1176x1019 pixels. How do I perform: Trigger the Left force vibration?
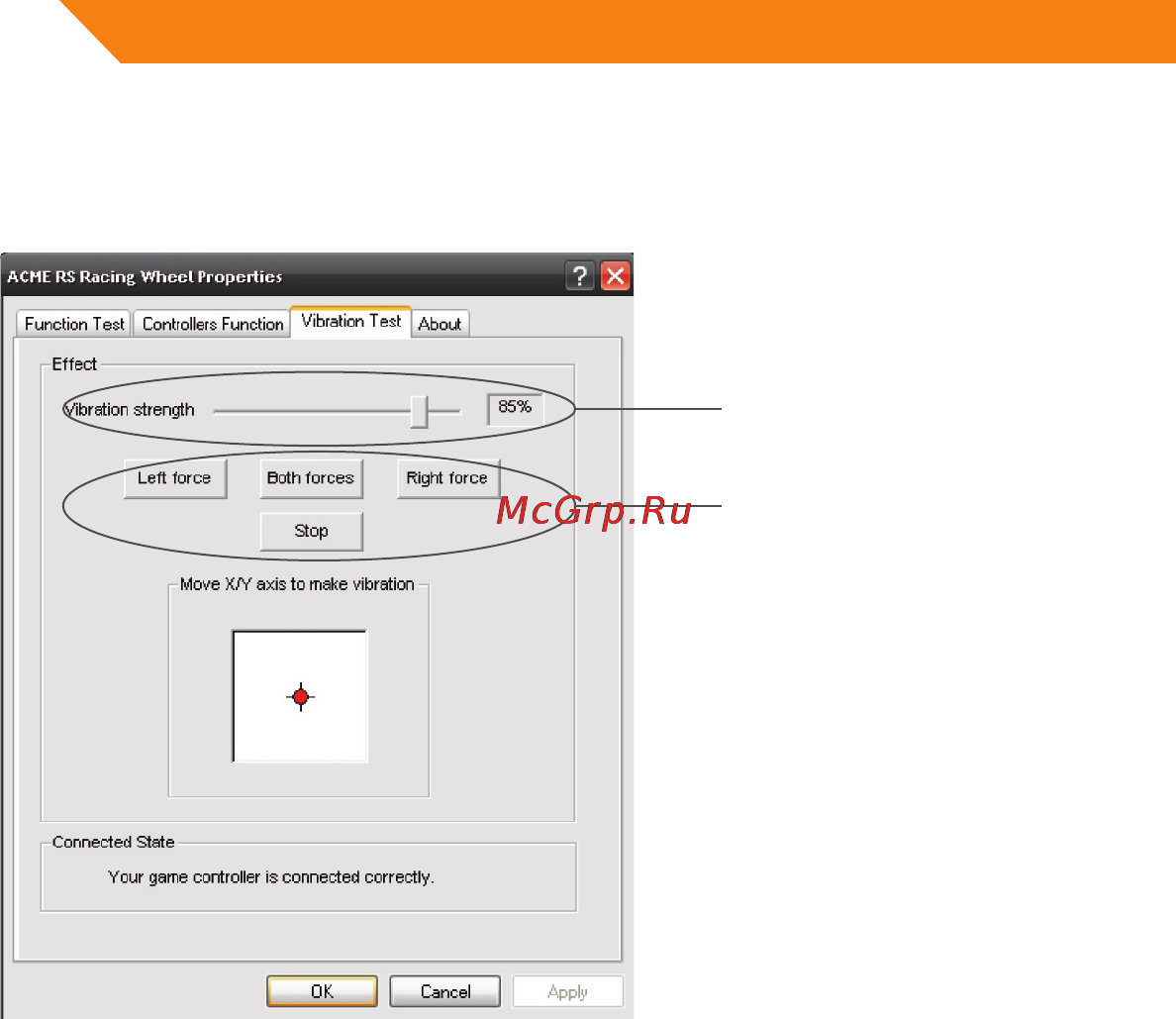(x=175, y=478)
